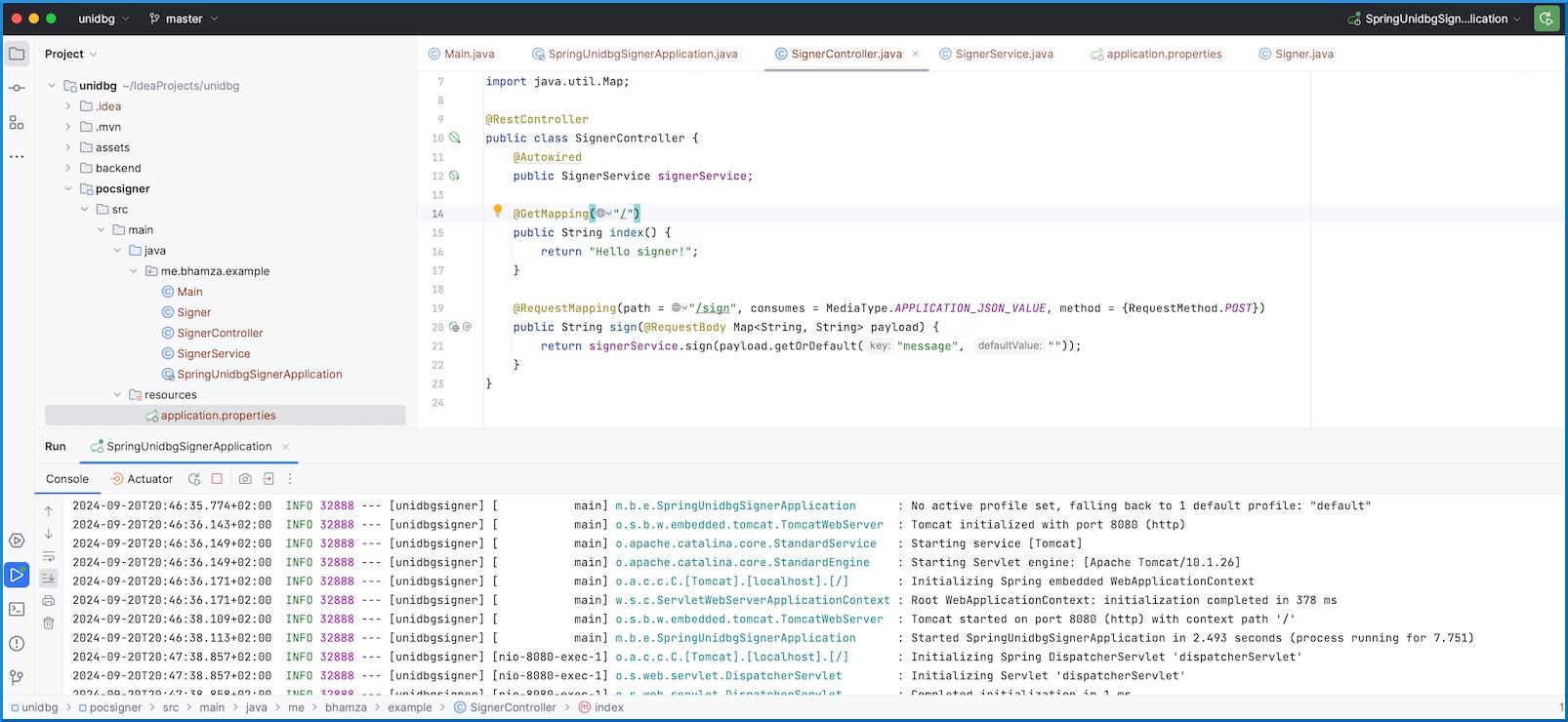Open the unidbg project dropdown in title bar
The image size is (1568, 722).
[x=104, y=19]
